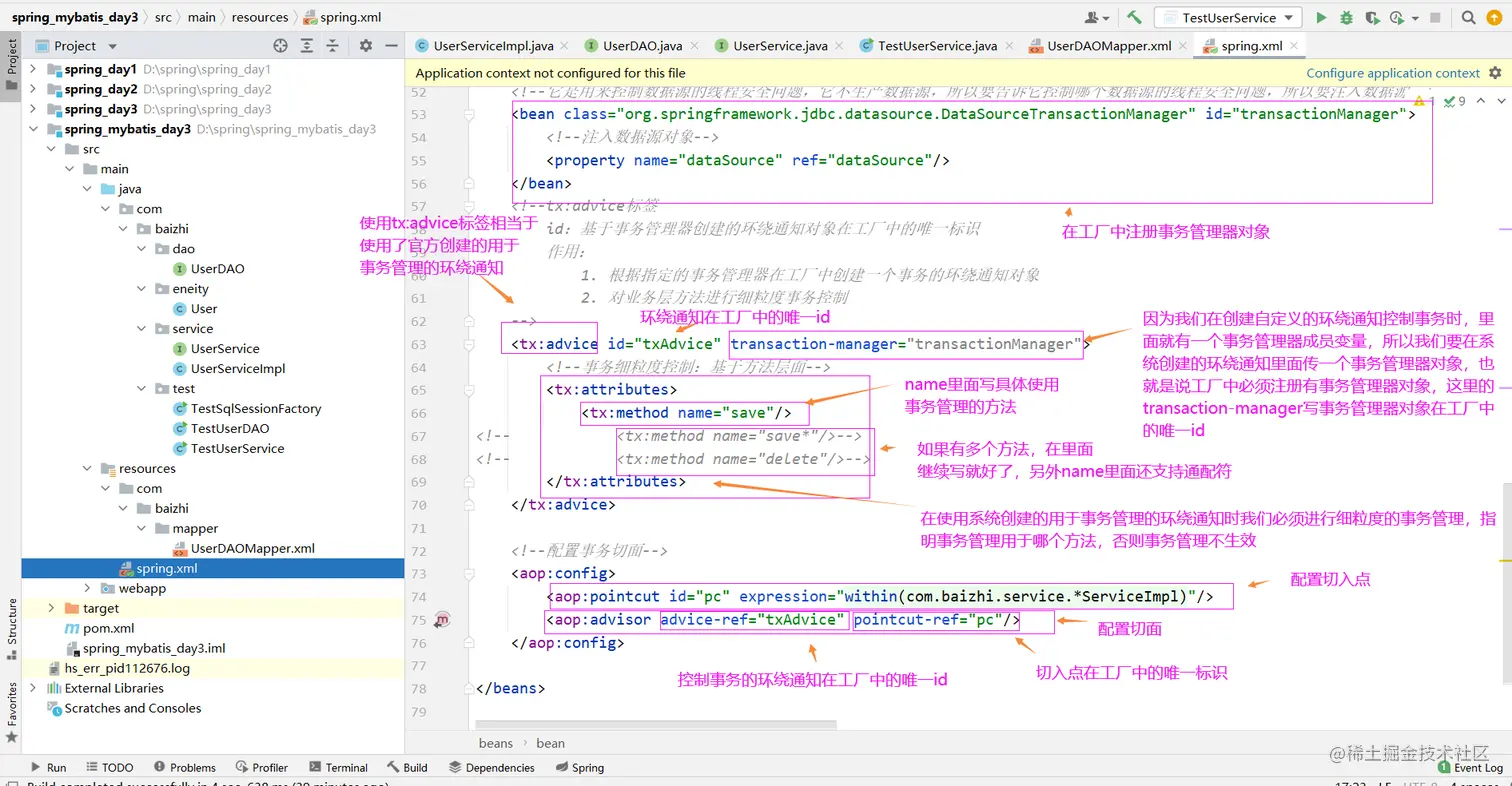Expand the spring_day3 module
This screenshot has height=786, width=1512.
(33, 109)
